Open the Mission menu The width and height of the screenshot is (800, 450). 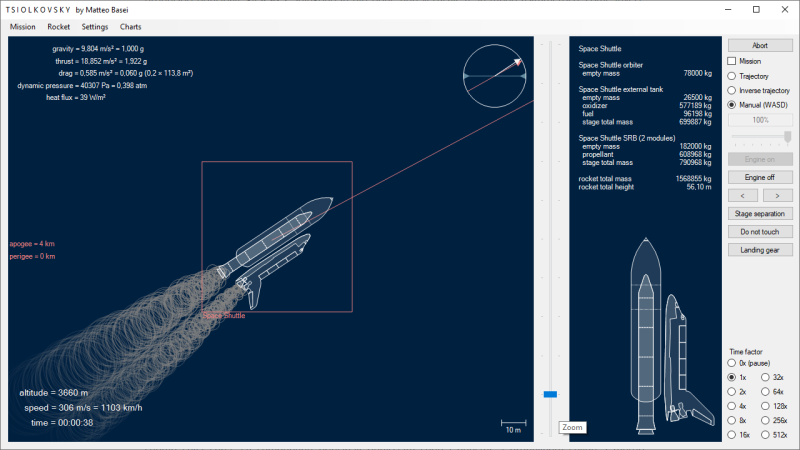(22, 27)
